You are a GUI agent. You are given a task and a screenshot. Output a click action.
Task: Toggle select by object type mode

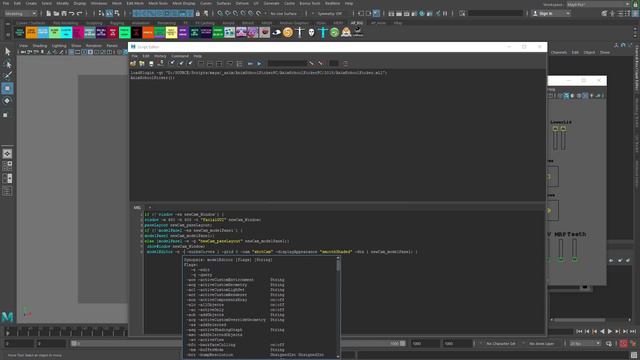(109, 13)
